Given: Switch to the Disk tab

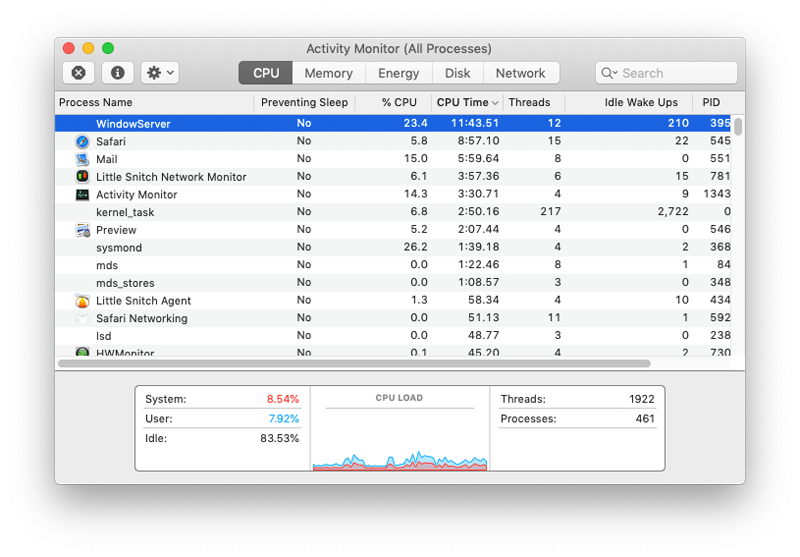Looking at the screenshot, I should [x=458, y=73].
